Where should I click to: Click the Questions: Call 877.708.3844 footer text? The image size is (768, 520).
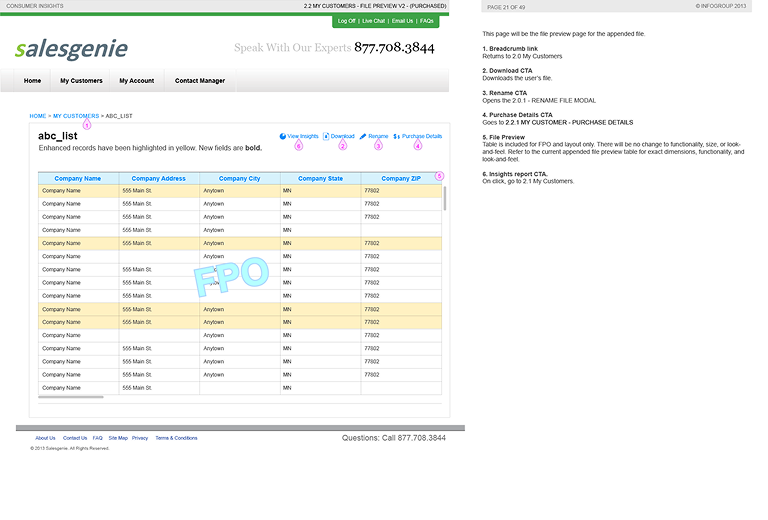pyautogui.click(x=394, y=438)
